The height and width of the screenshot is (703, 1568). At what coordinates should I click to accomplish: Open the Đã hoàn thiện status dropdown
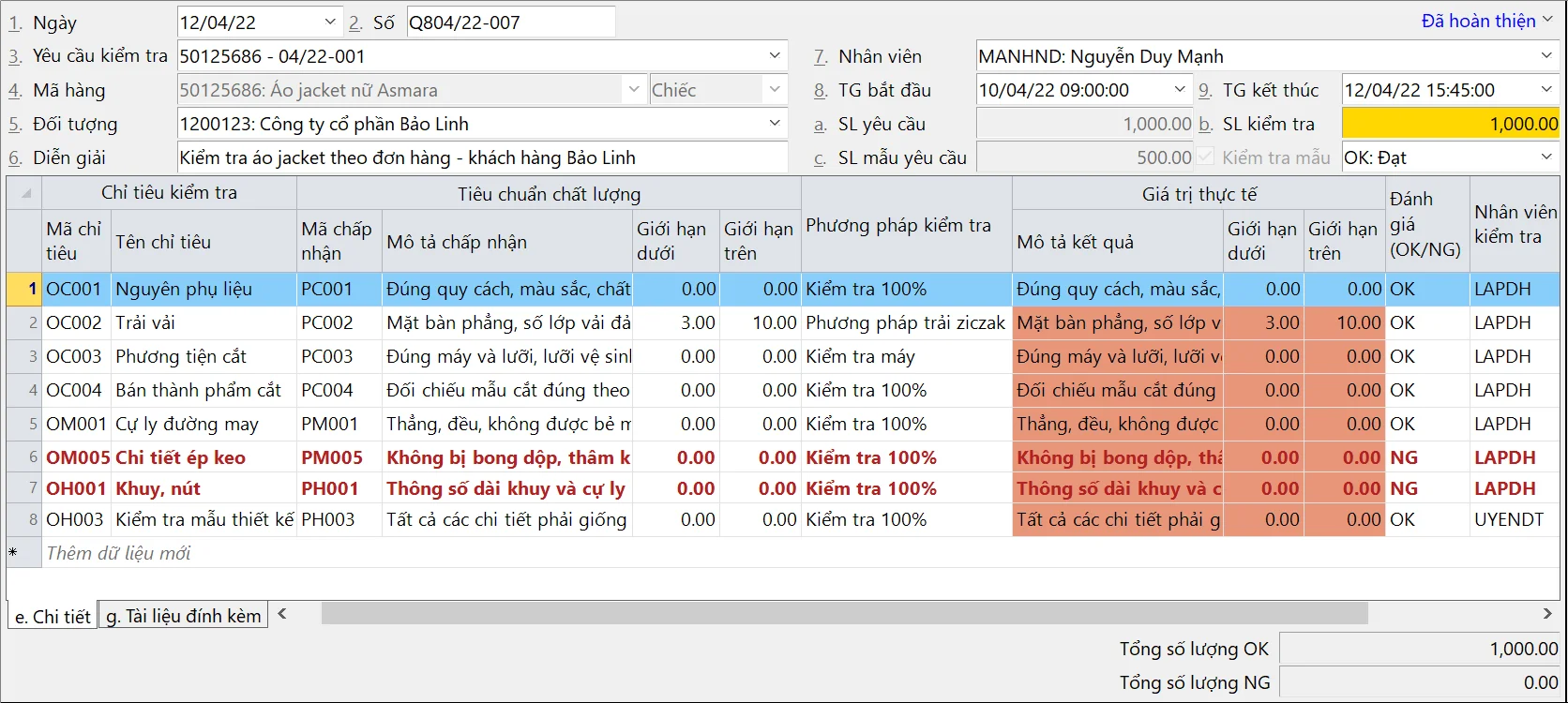tap(1547, 21)
